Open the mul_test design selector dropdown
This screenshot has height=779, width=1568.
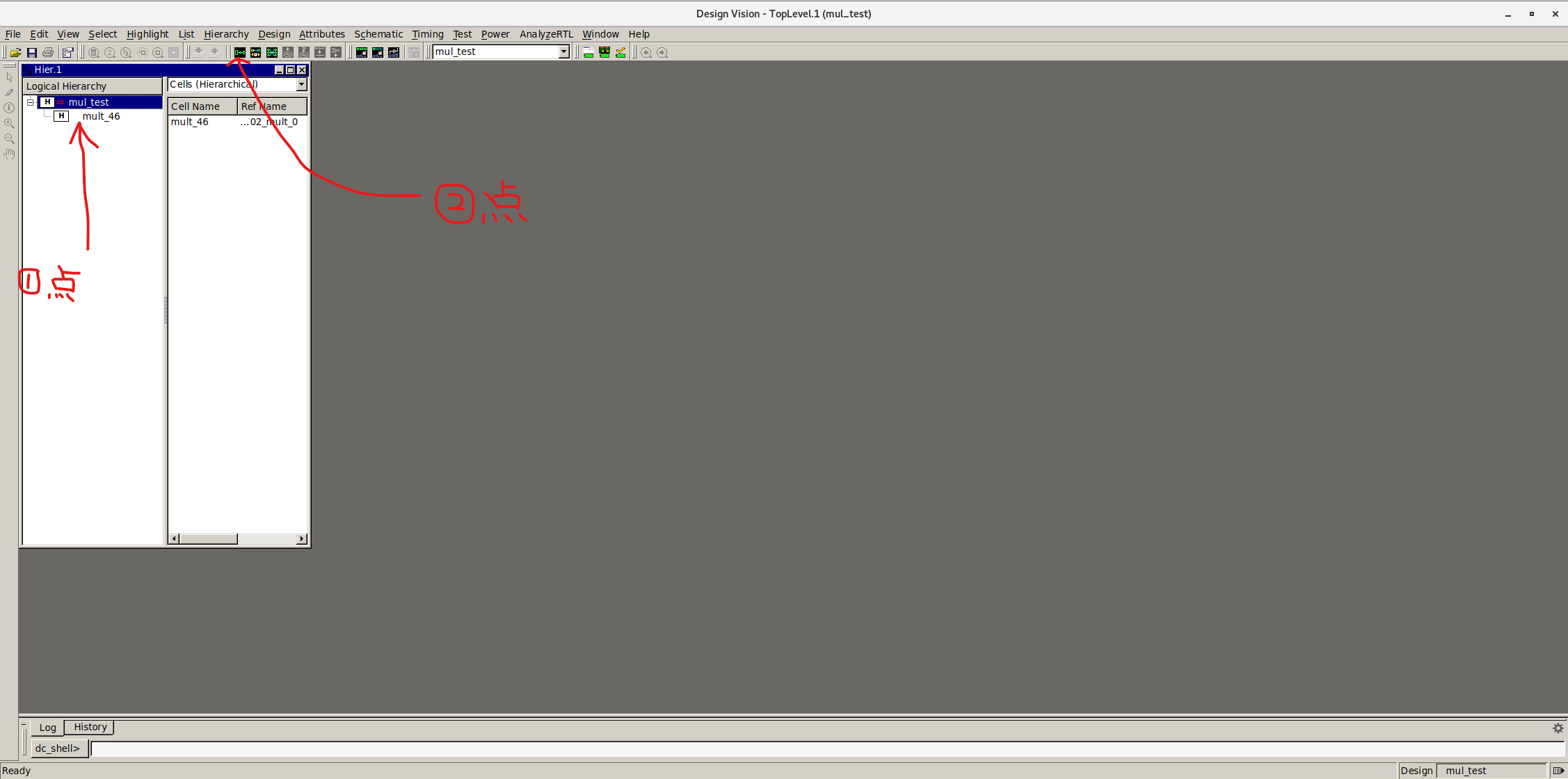click(x=563, y=51)
